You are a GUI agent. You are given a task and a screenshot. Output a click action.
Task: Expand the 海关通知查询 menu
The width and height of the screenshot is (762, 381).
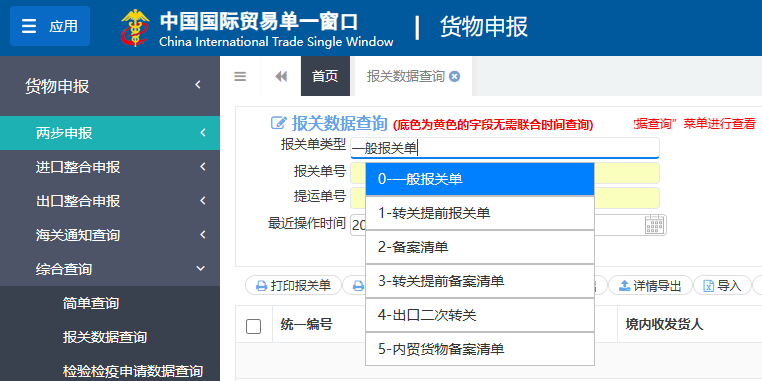110,235
